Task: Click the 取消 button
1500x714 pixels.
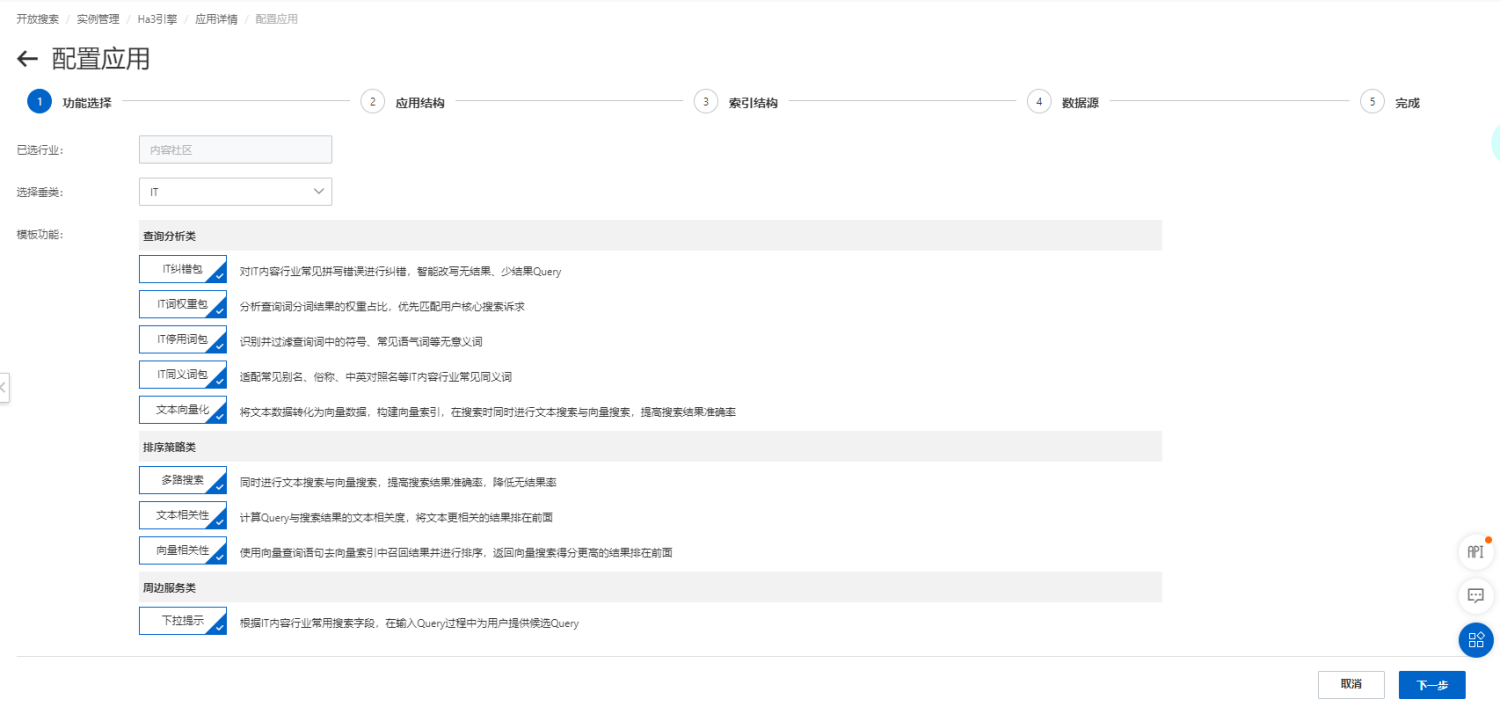Action: (1351, 685)
